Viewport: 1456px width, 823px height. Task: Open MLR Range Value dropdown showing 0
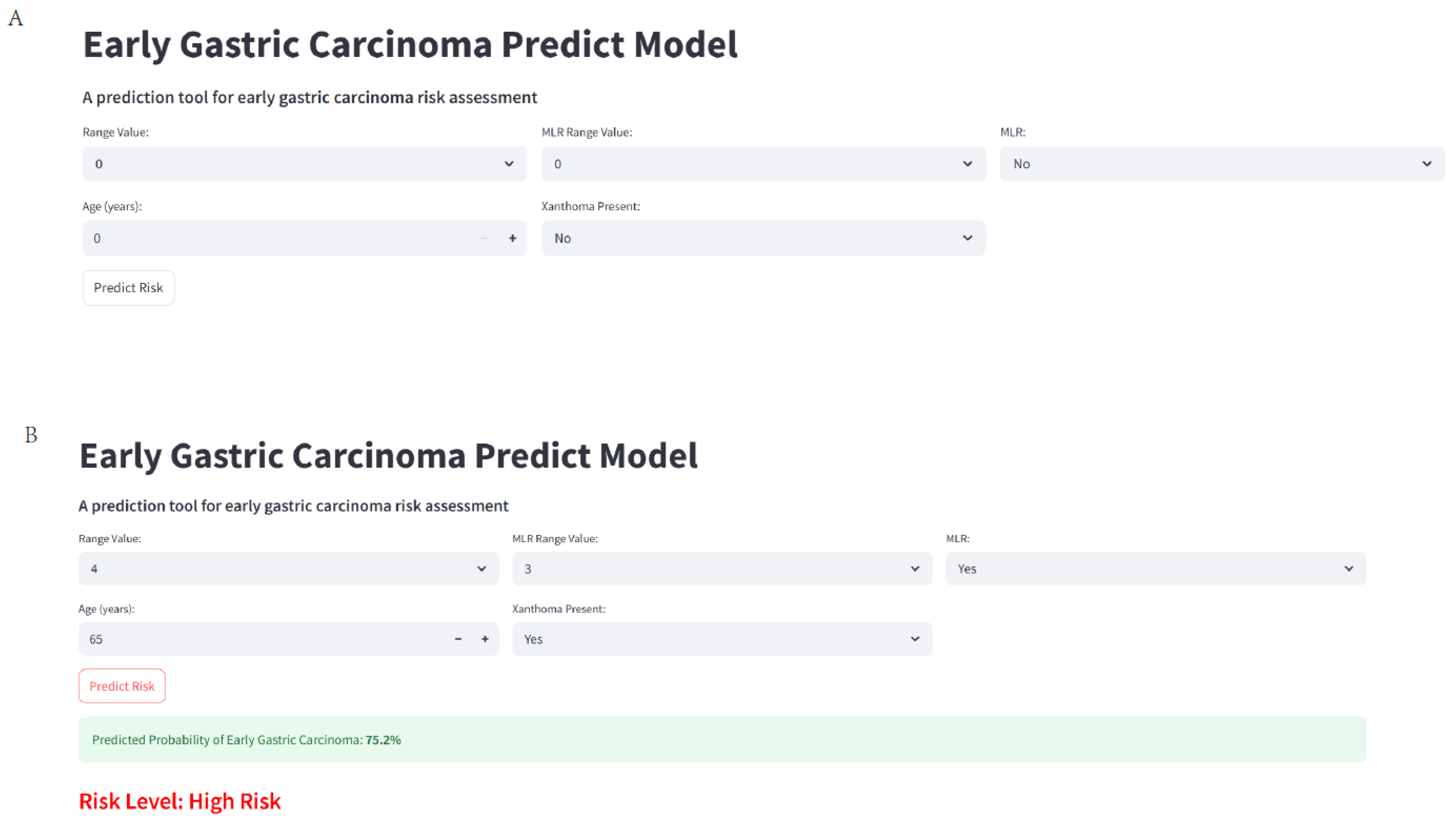pyautogui.click(x=763, y=164)
